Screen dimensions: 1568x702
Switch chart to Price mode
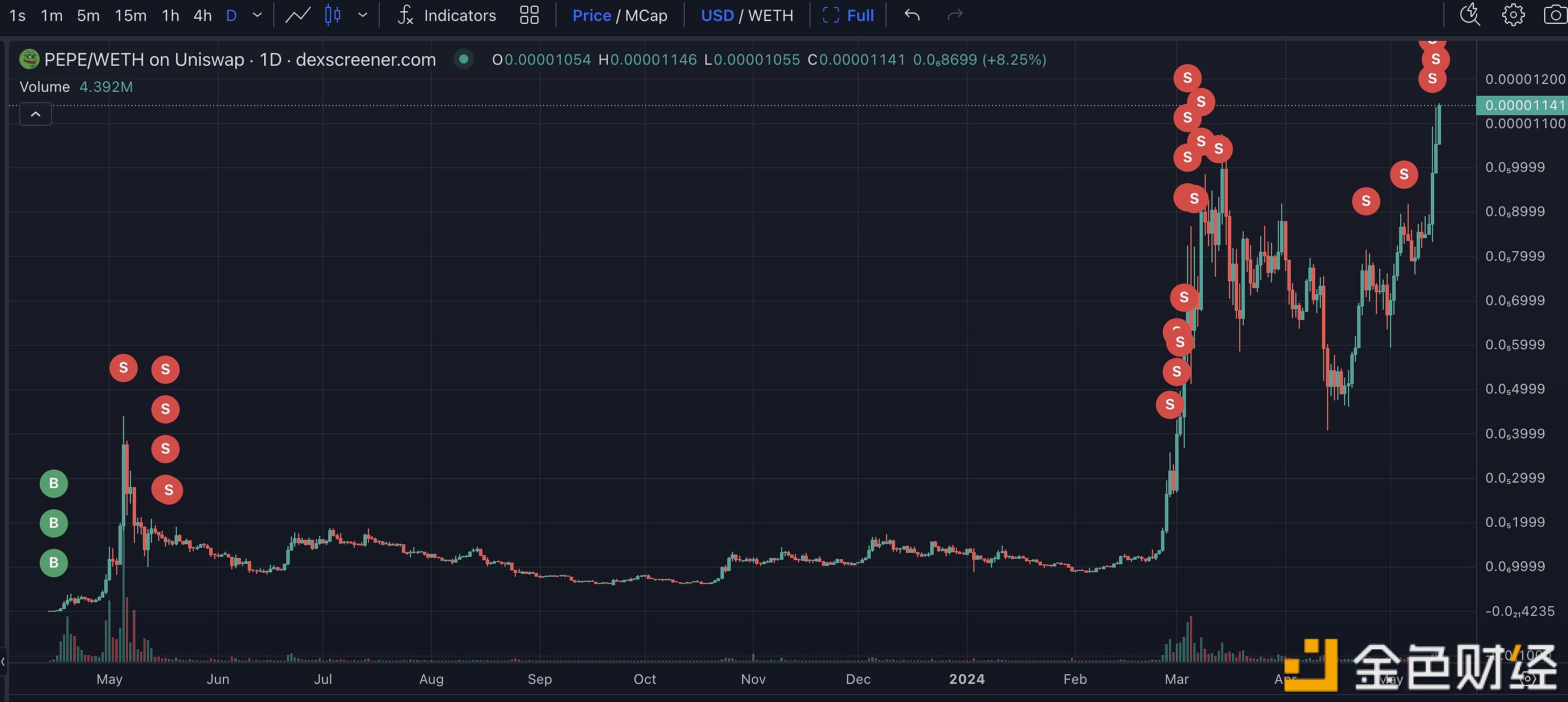point(592,16)
